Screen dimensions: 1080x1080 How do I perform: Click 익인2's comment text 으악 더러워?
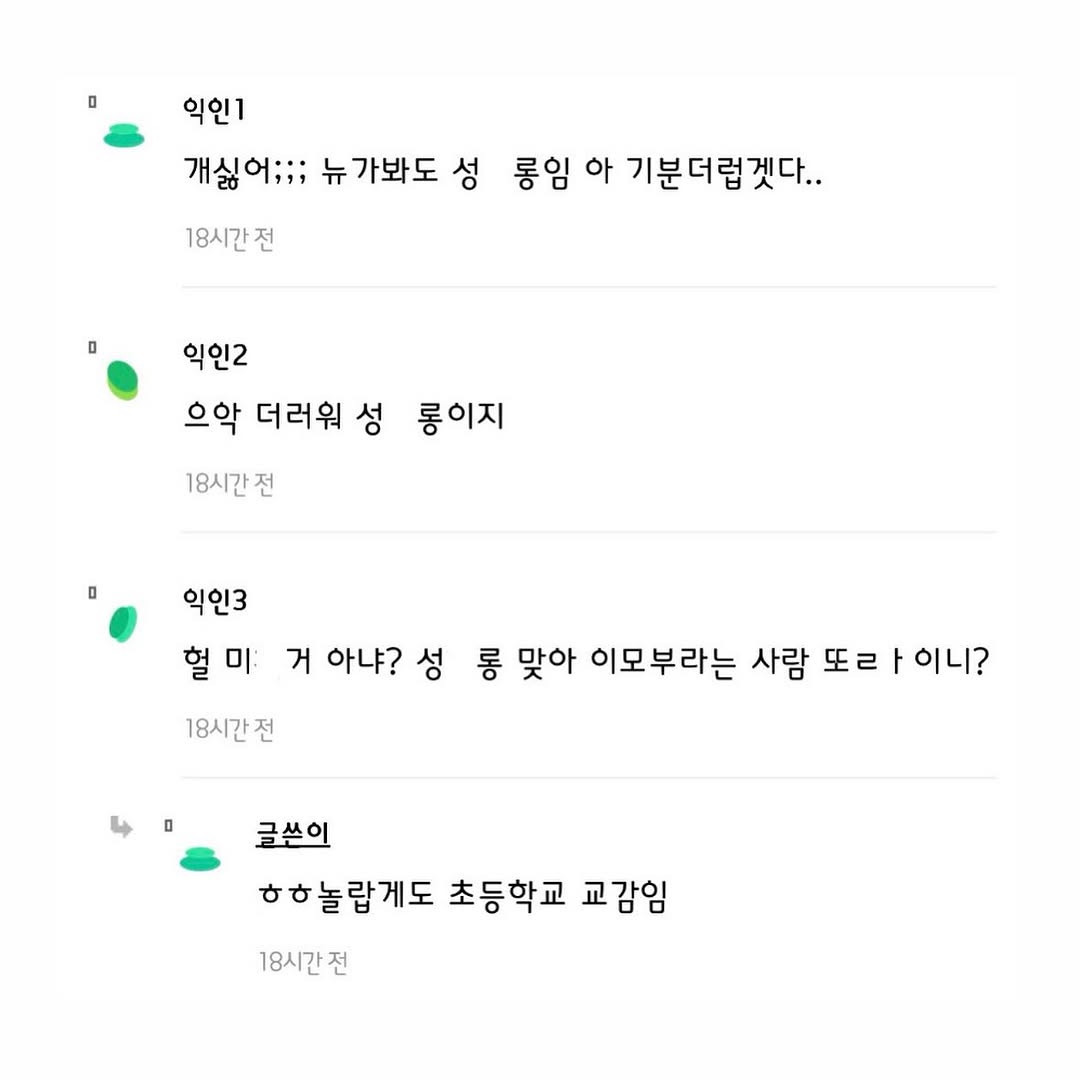pos(344,417)
